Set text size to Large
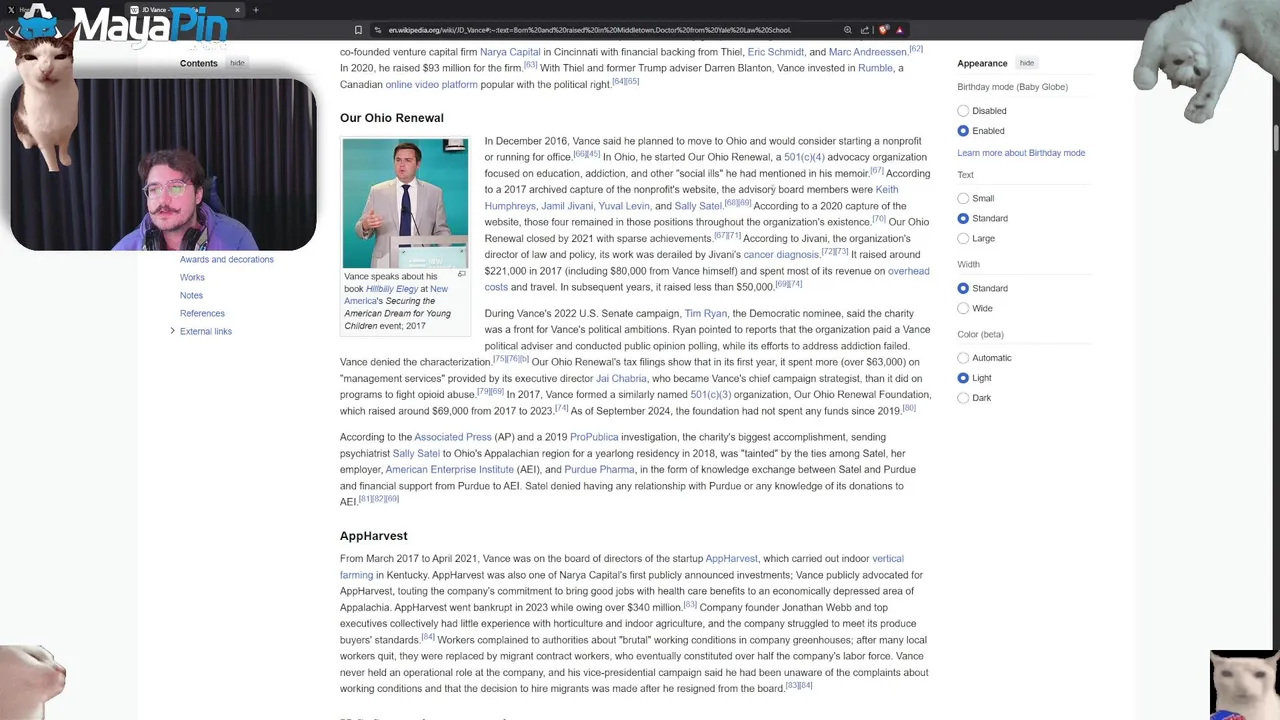 pos(963,239)
